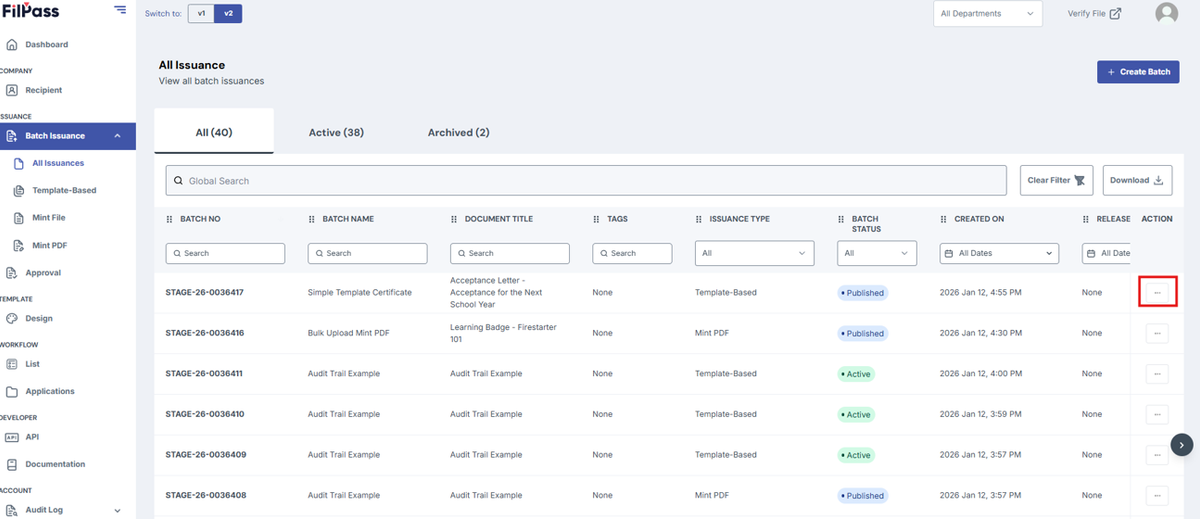The height and width of the screenshot is (519, 1200).
Task: Open Issuance Type filter dropdown
Action: [x=755, y=253]
